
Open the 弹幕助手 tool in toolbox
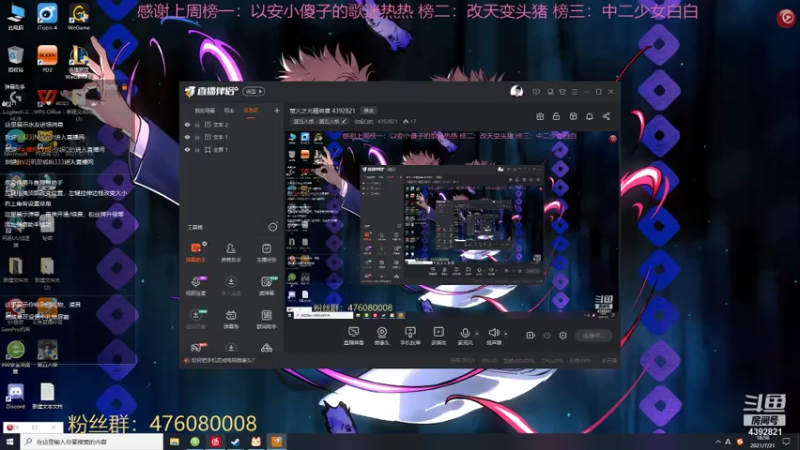[195, 253]
